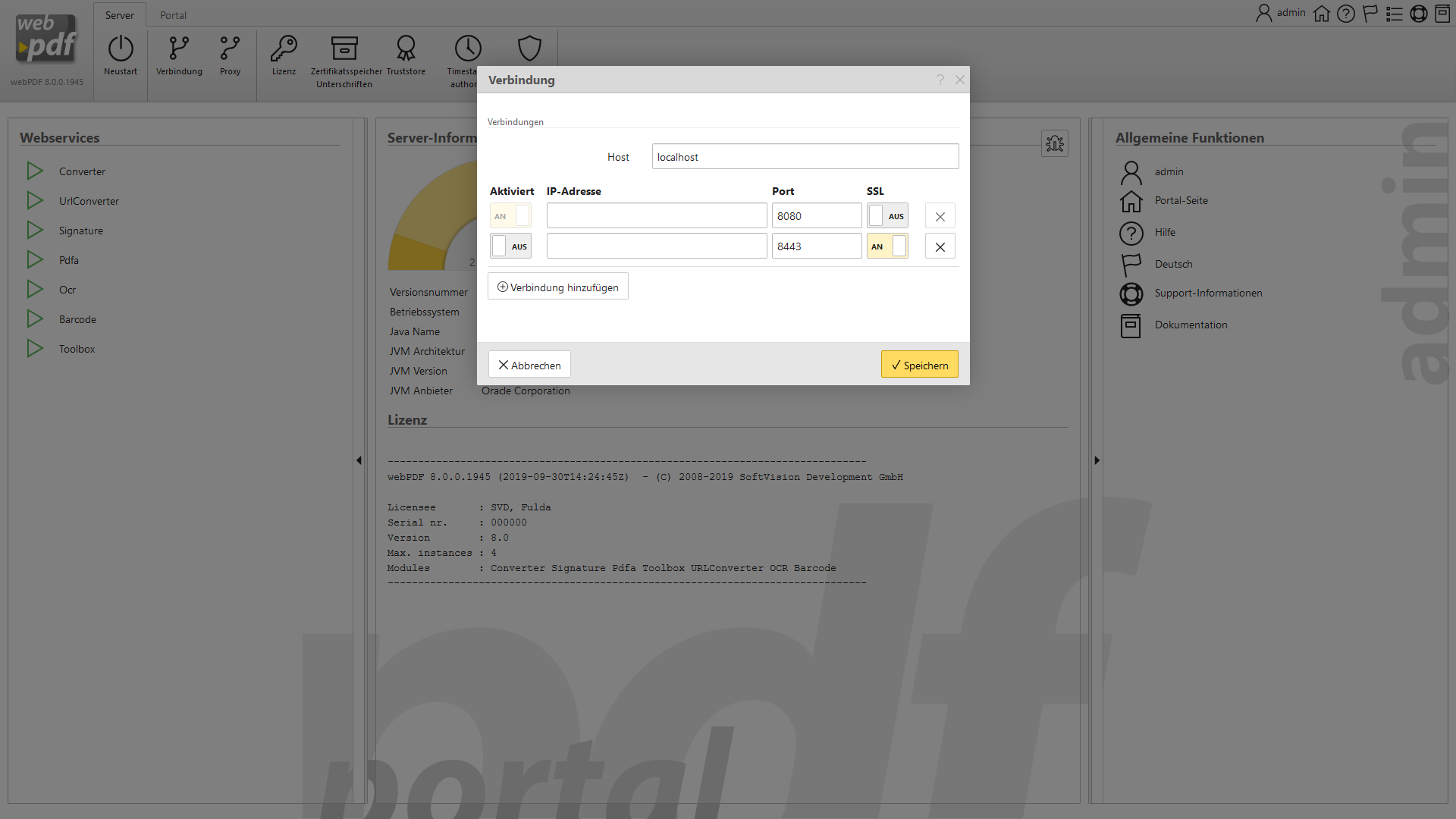The height and width of the screenshot is (819, 1456).
Task: Click the dialog's help question mark
Action: [940, 80]
